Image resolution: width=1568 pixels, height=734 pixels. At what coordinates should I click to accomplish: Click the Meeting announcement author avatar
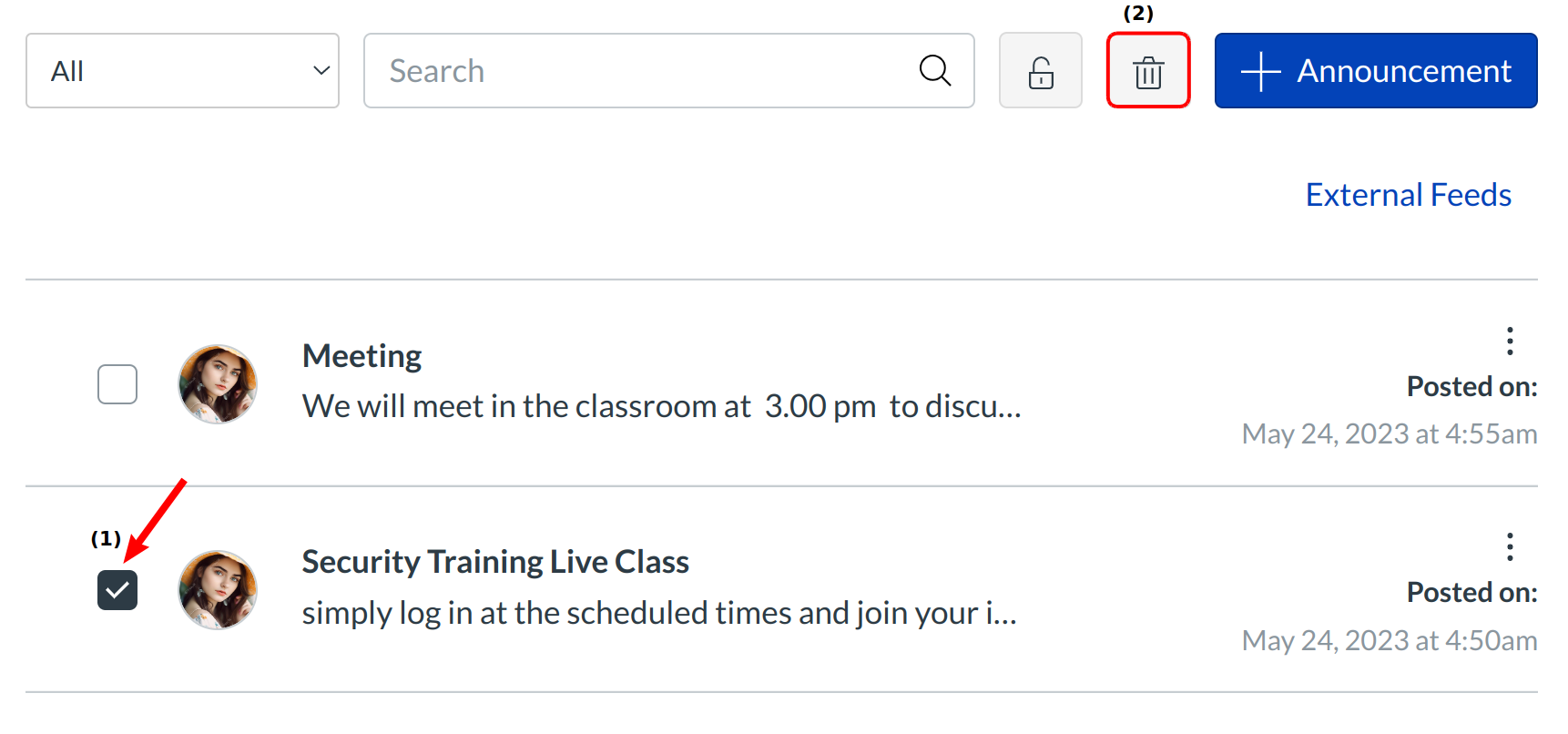[x=218, y=383]
